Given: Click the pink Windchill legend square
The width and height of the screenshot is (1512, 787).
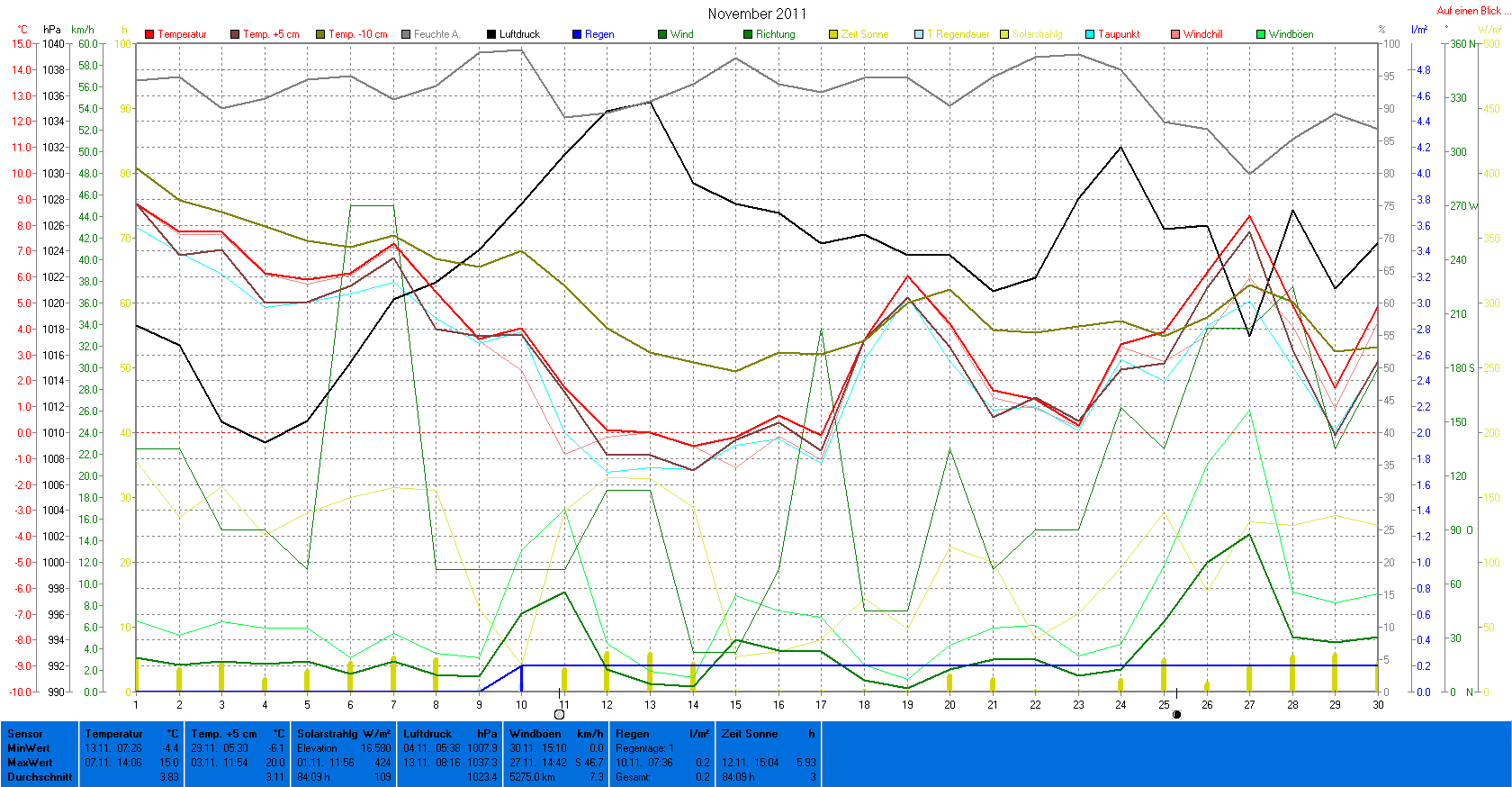Looking at the screenshot, I should (1175, 34).
